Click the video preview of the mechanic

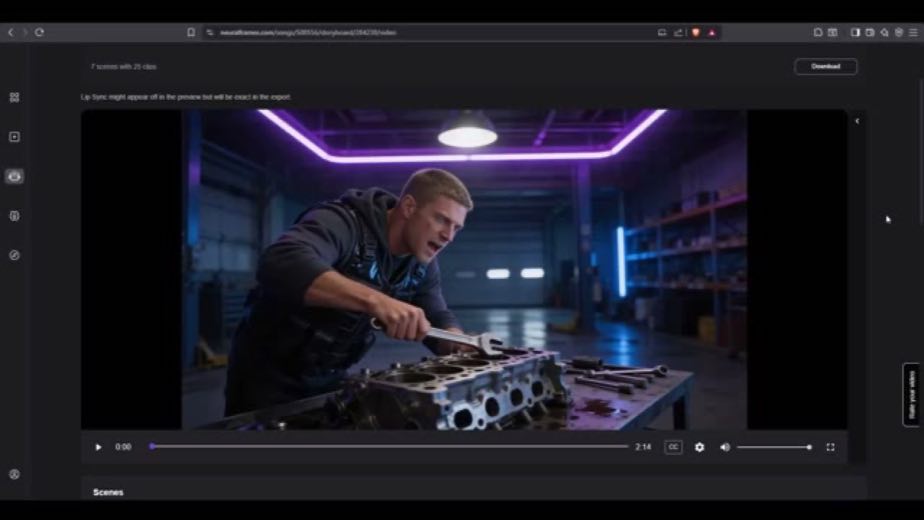464,269
